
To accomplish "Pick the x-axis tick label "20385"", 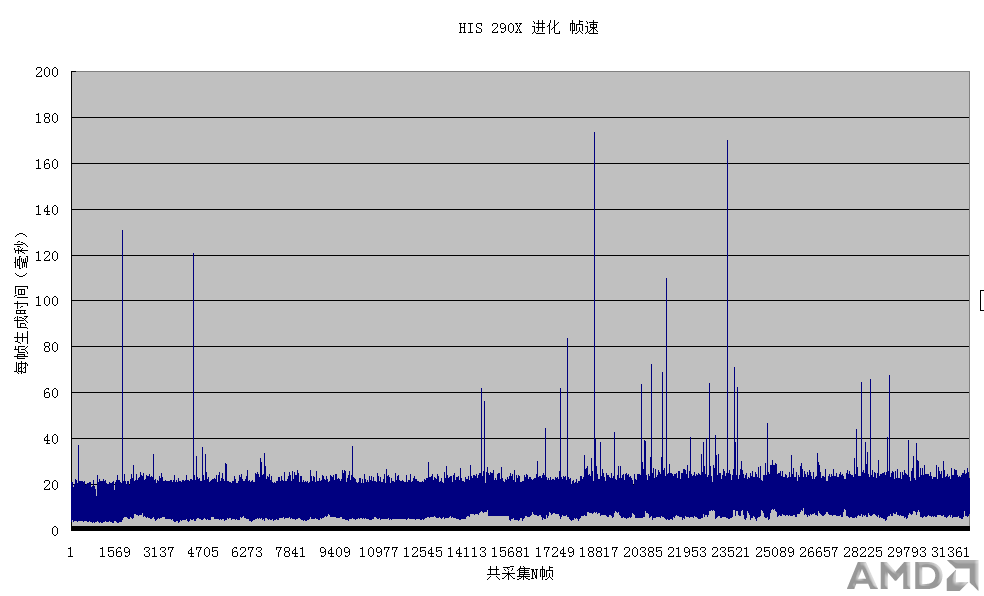I will (643, 552).
